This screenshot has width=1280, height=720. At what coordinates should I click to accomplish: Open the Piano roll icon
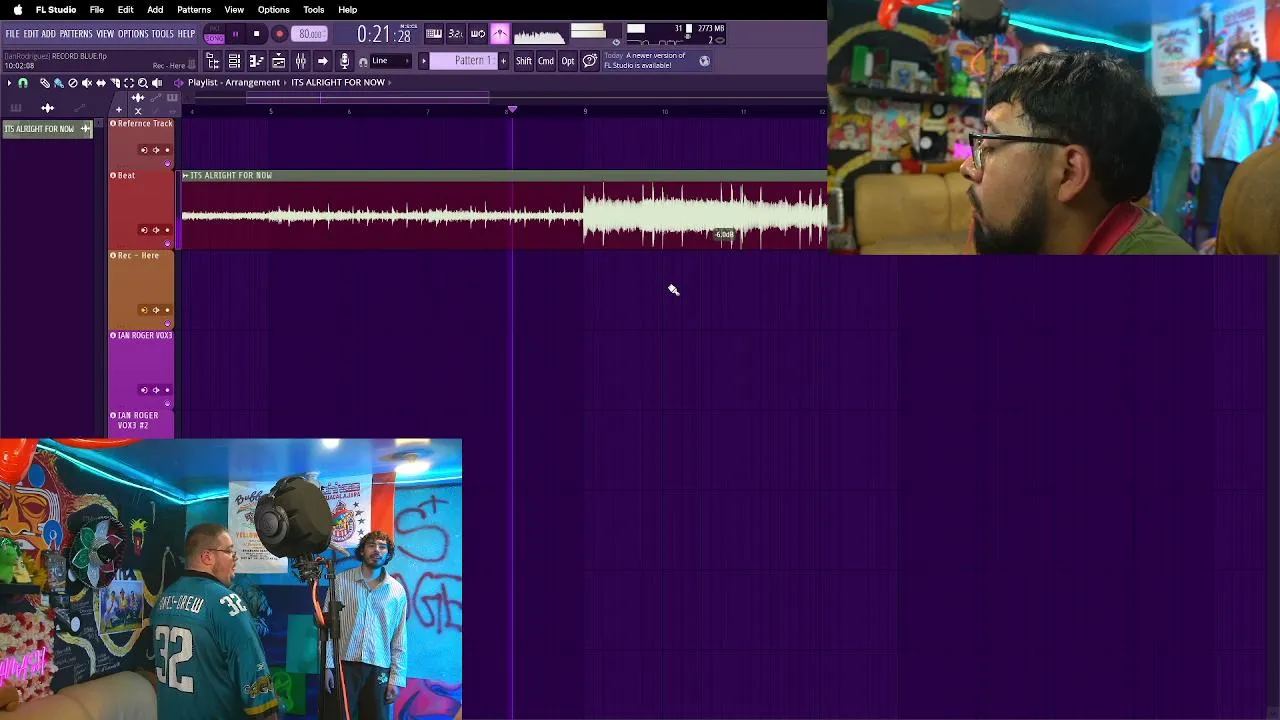click(256, 62)
